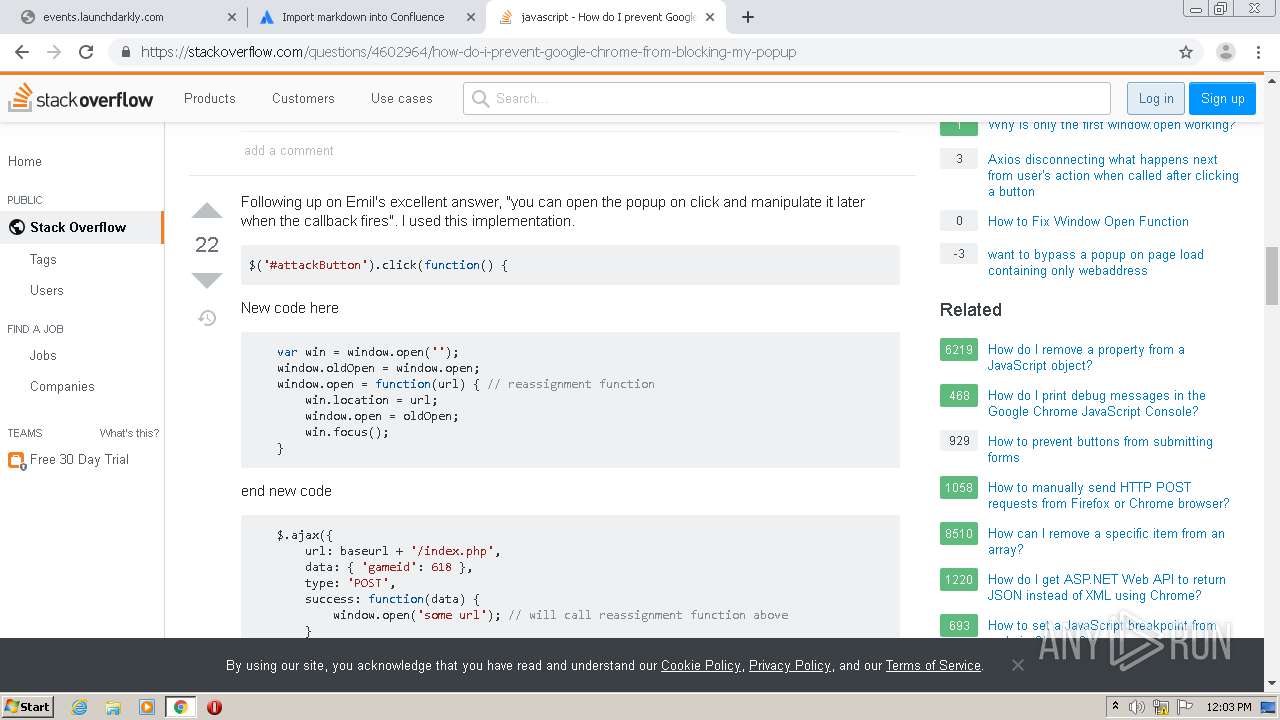This screenshot has width=1280, height=720.
Task: Open the Windows Start menu
Action: tap(28, 707)
